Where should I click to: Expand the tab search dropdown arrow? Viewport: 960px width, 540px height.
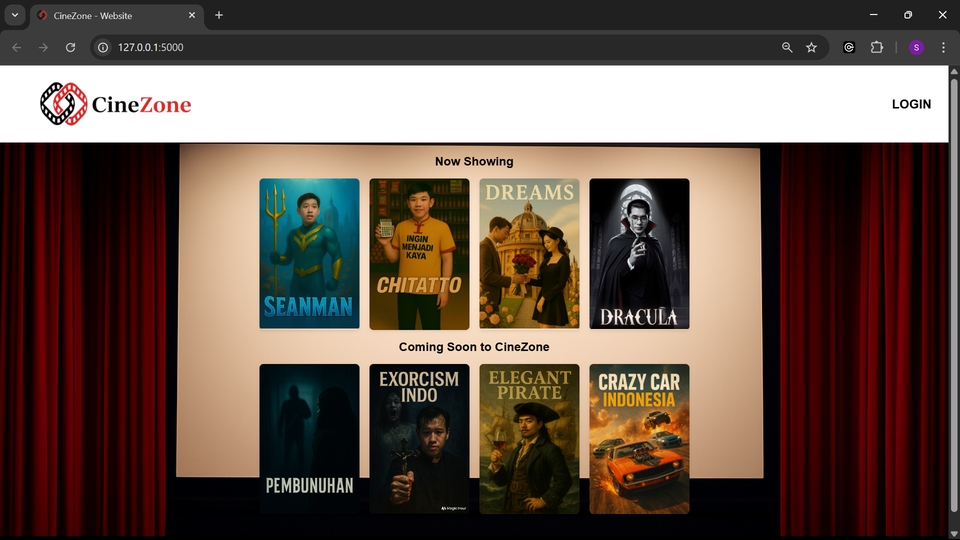point(14,15)
